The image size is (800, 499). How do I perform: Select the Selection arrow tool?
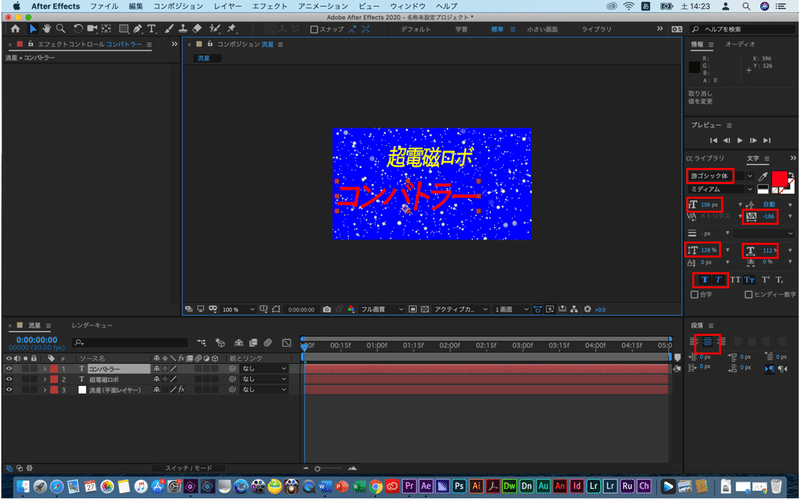33,29
